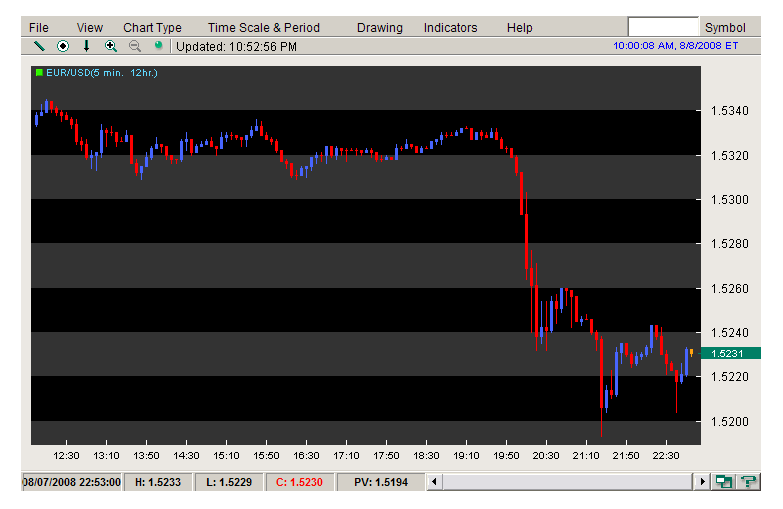
Task: Click the green question mark help icon
Action: pyautogui.click(x=746, y=482)
